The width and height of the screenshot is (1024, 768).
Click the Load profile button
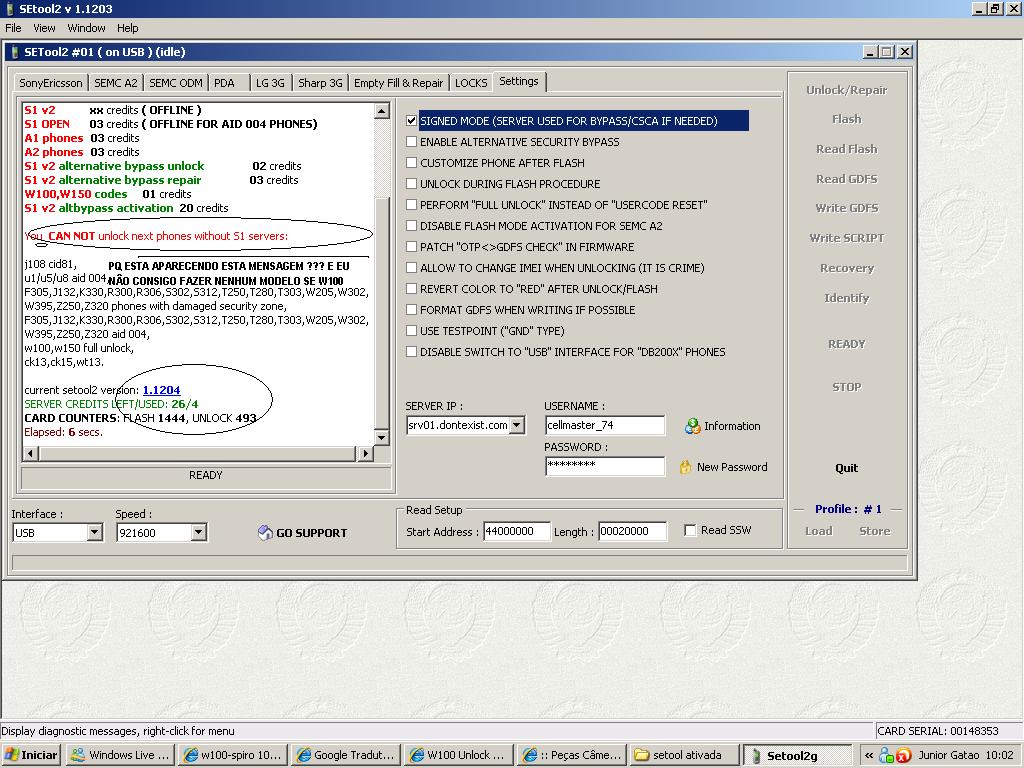pyautogui.click(x=818, y=531)
